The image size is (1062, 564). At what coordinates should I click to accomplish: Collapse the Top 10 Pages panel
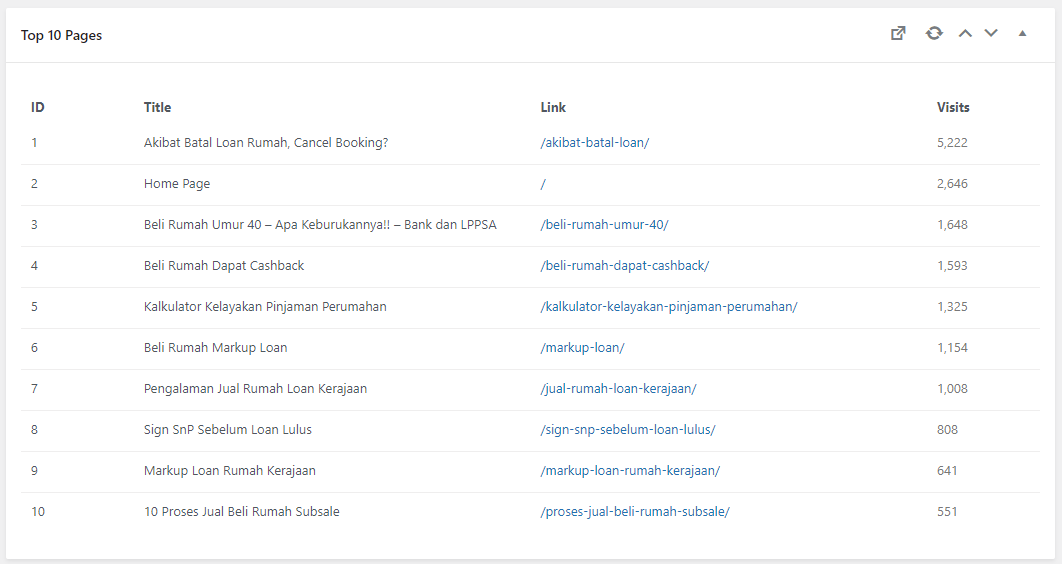(x=1022, y=33)
